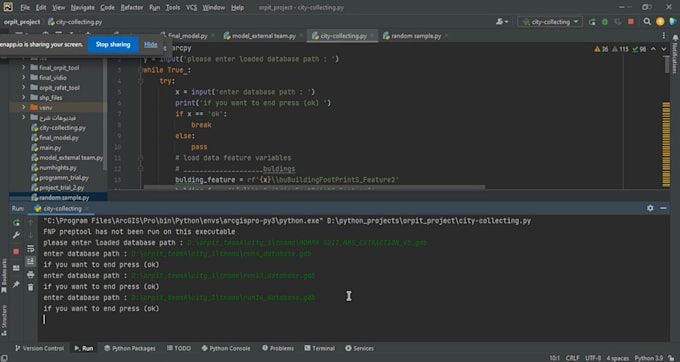
Task: Select random sample.py in project tree
Action: (x=60, y=198)
